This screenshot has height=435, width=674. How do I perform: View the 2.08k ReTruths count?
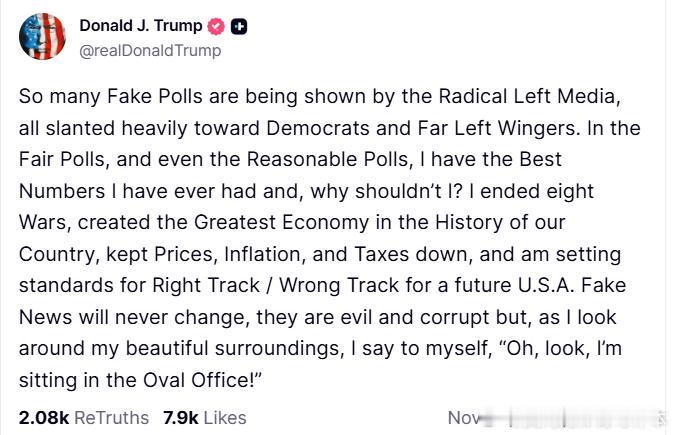44,417
